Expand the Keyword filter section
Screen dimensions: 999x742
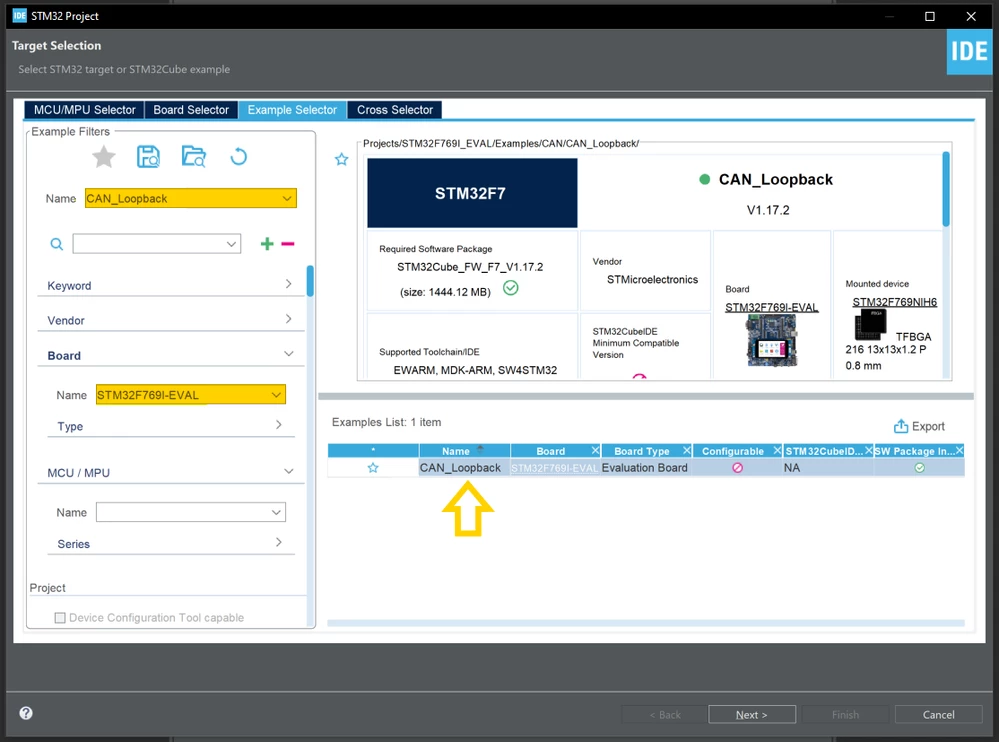coord(169,285)
